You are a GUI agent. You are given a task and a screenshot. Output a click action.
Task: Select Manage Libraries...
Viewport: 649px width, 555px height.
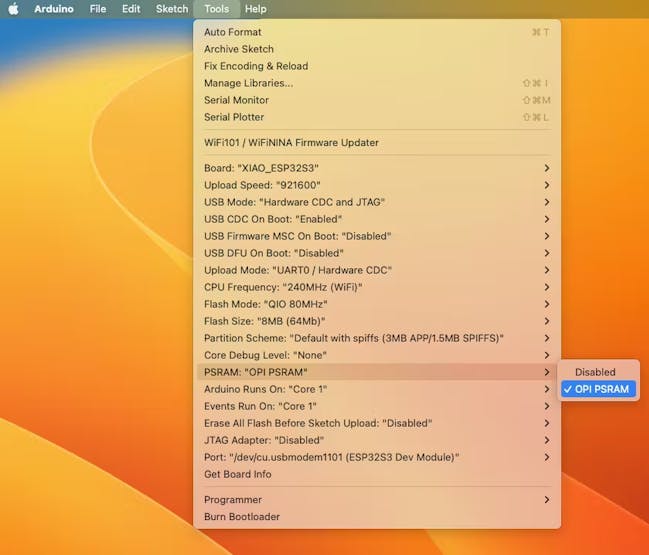(x=248, y=83)
